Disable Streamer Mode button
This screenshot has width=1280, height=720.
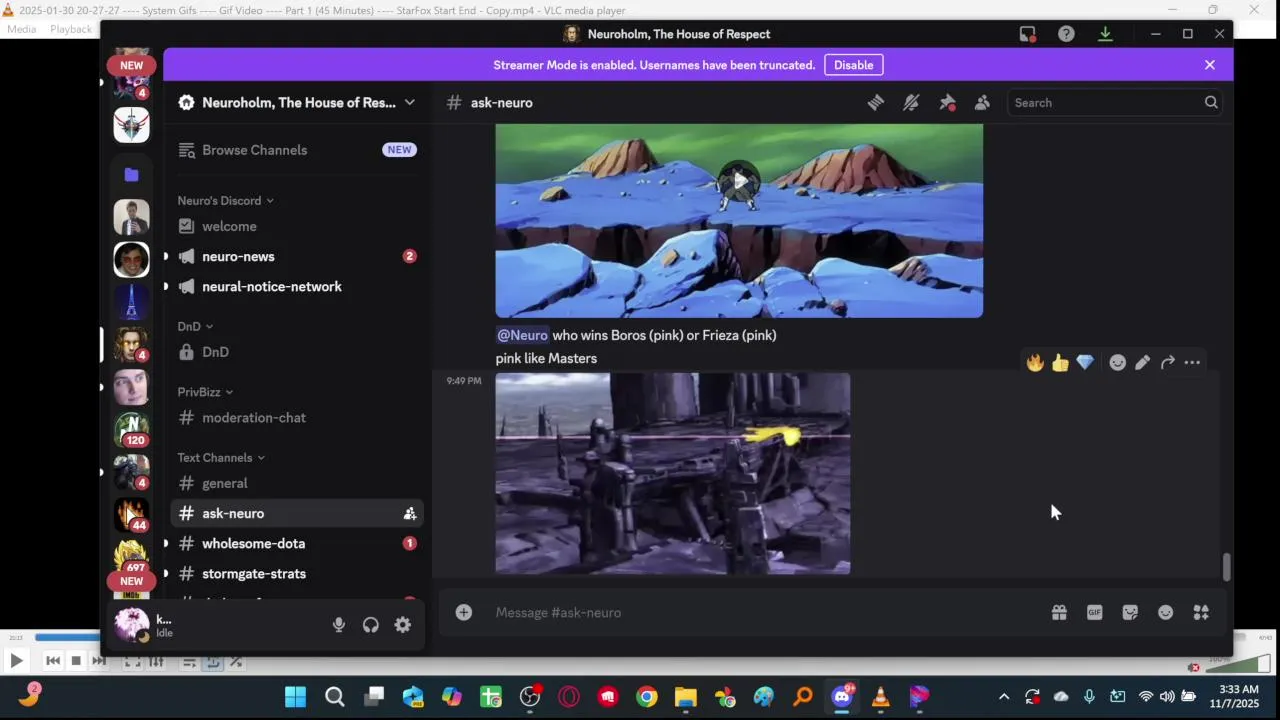point(853,65)
